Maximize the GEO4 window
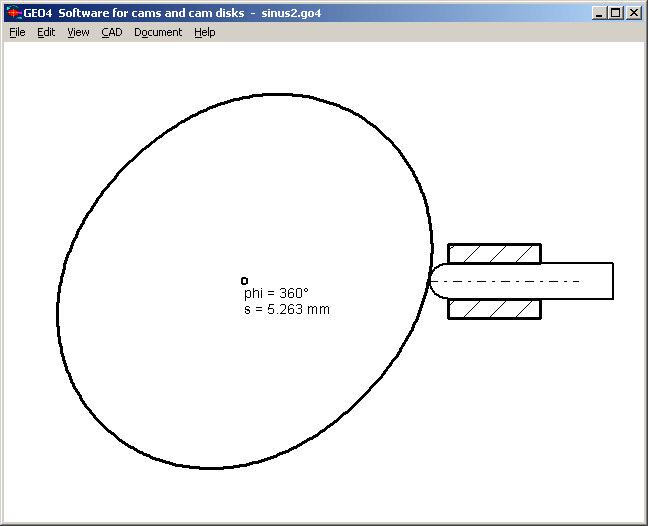Image resolution: width=648 pixels, height=526 pixels. click(616, 13)
